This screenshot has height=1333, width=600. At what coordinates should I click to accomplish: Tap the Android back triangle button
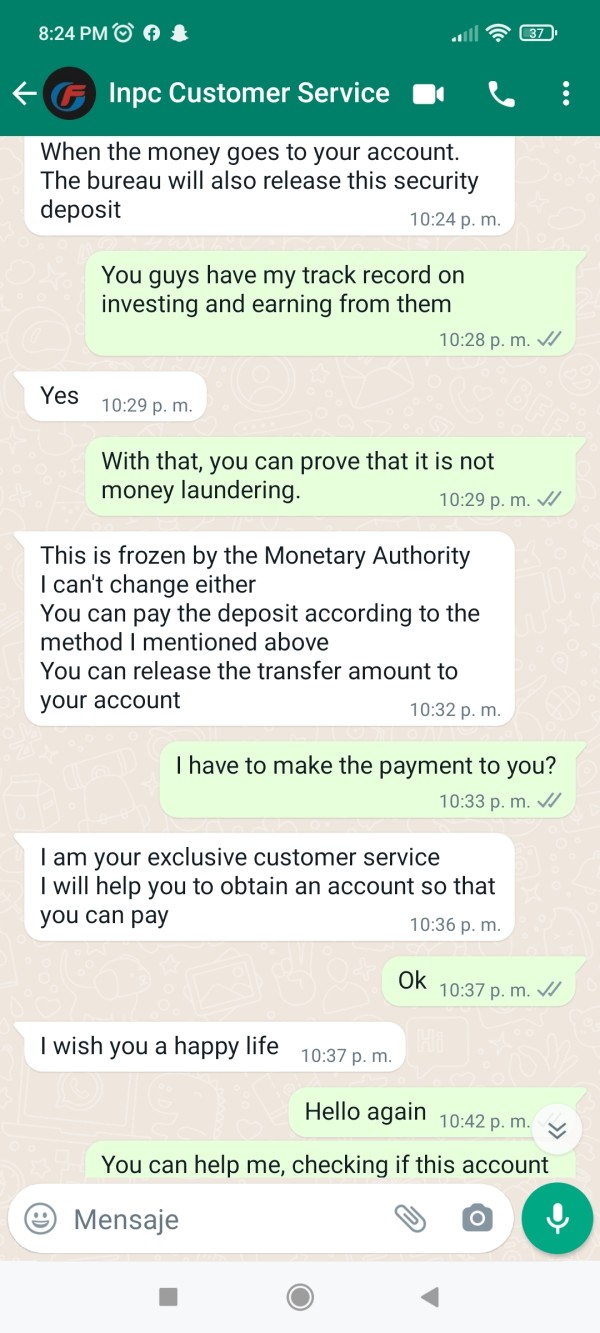point(430,1297)
